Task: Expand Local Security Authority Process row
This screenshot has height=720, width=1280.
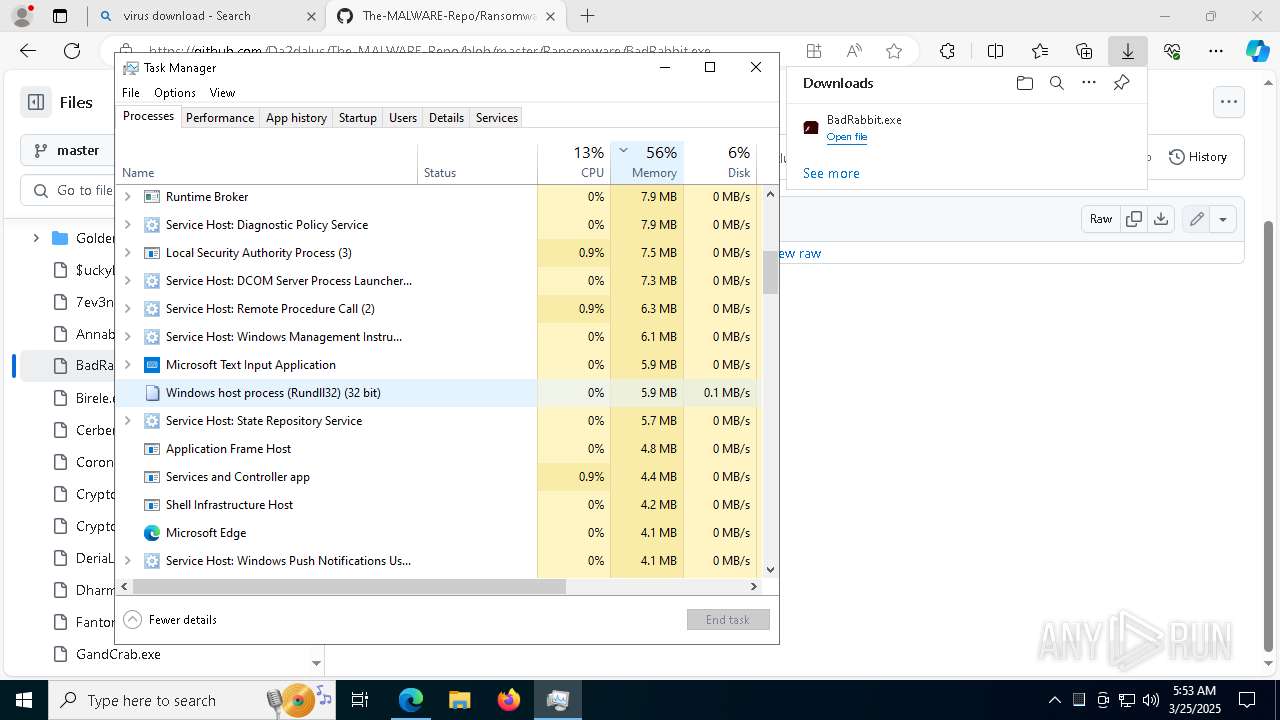Action: (127, 253)
